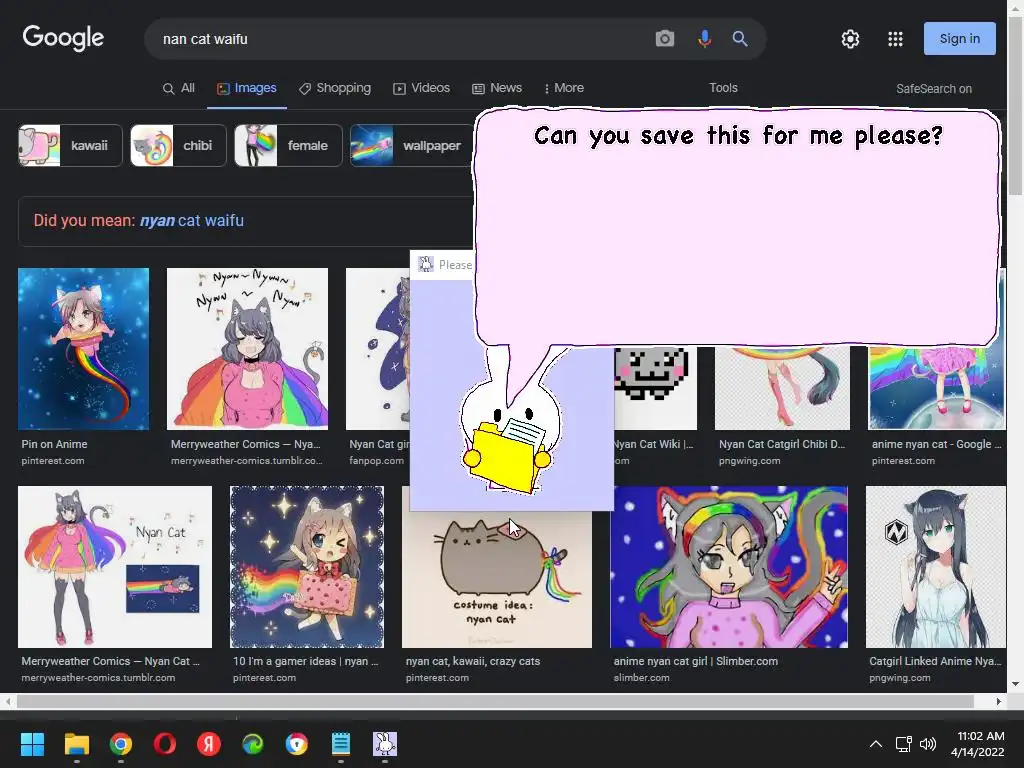
Task: Open the bunny app in the taskbar
Action: (x=385, y=744)
